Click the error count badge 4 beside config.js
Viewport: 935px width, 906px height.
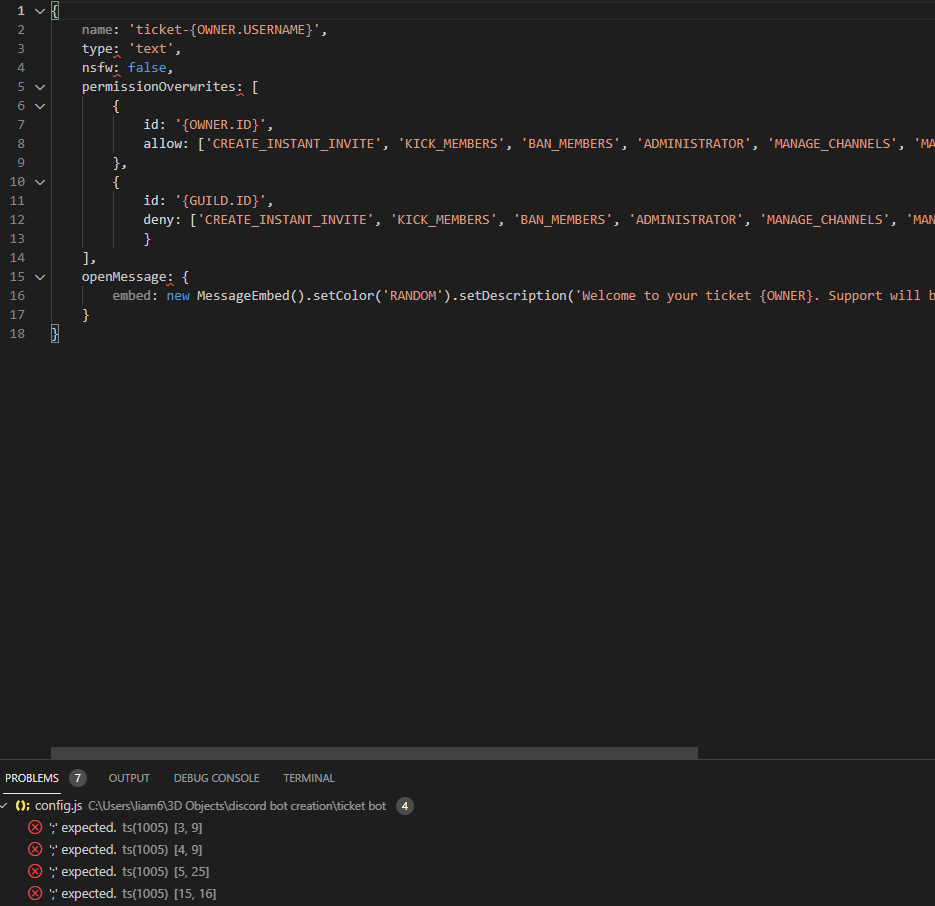click(404, 805)
